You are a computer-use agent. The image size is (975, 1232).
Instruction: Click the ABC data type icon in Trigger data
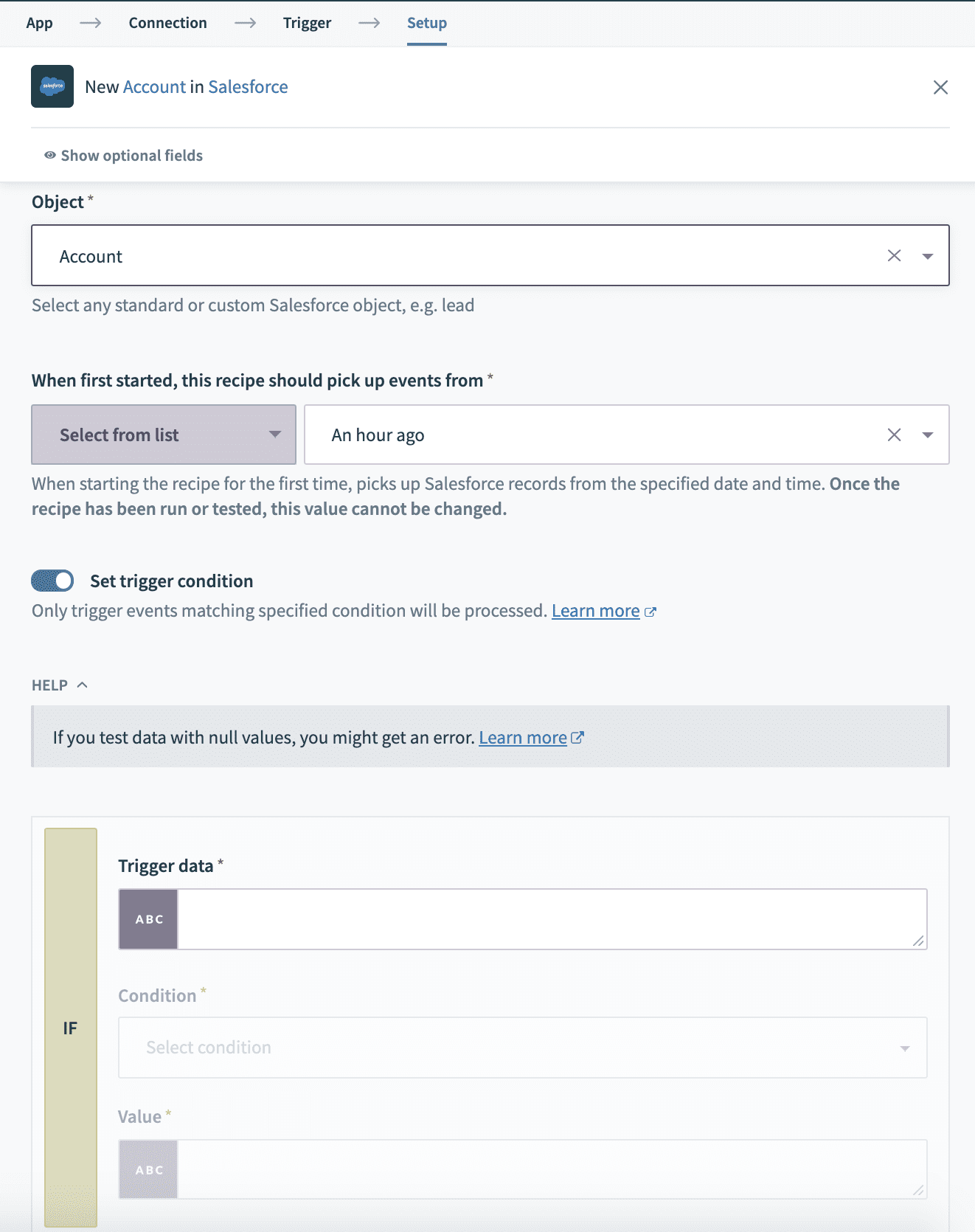tap(148, 918)
